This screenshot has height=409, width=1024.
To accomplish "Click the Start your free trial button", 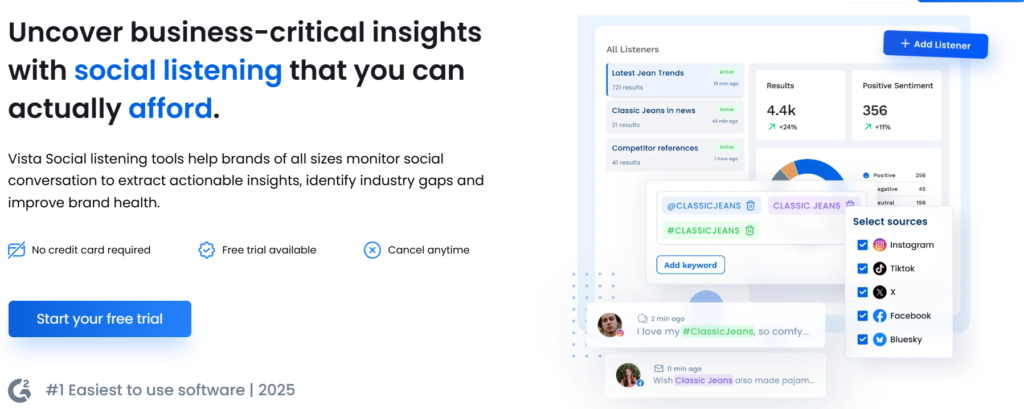I will [100, 319].
